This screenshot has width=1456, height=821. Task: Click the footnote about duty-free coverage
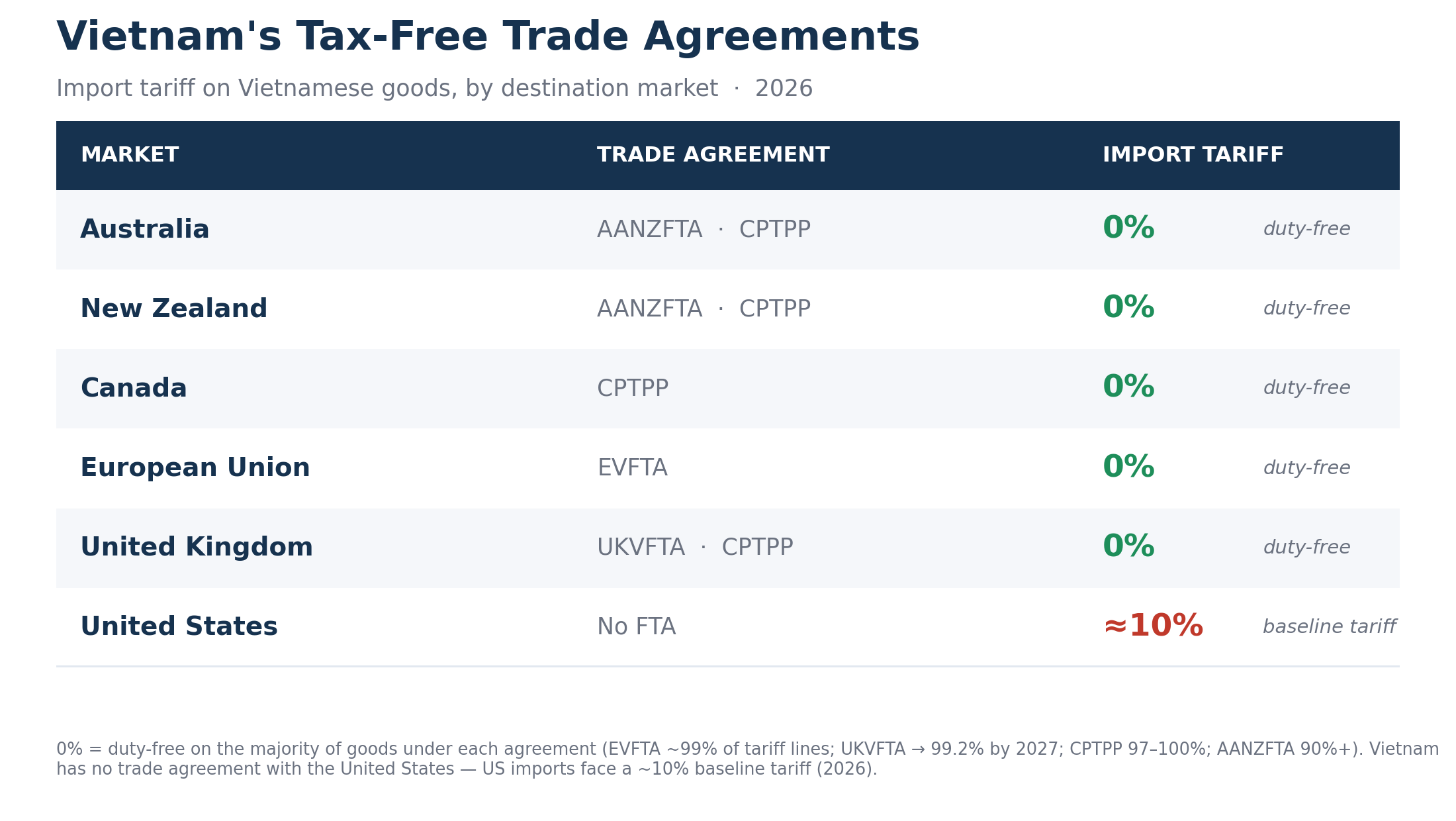[748, 759]
